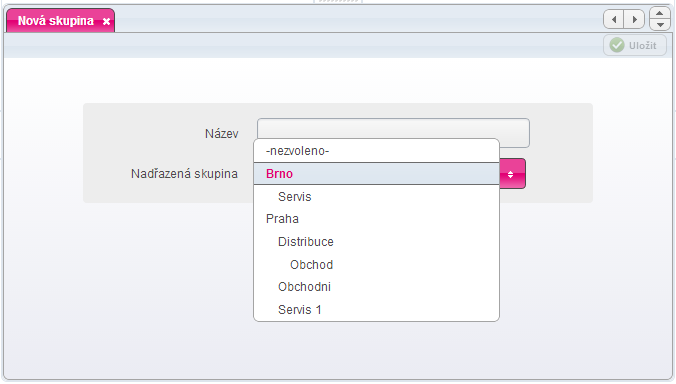Screen dimensions: 676x384
Task: Click the Nadřazená skupina label
Action: [x=184, y=174]
